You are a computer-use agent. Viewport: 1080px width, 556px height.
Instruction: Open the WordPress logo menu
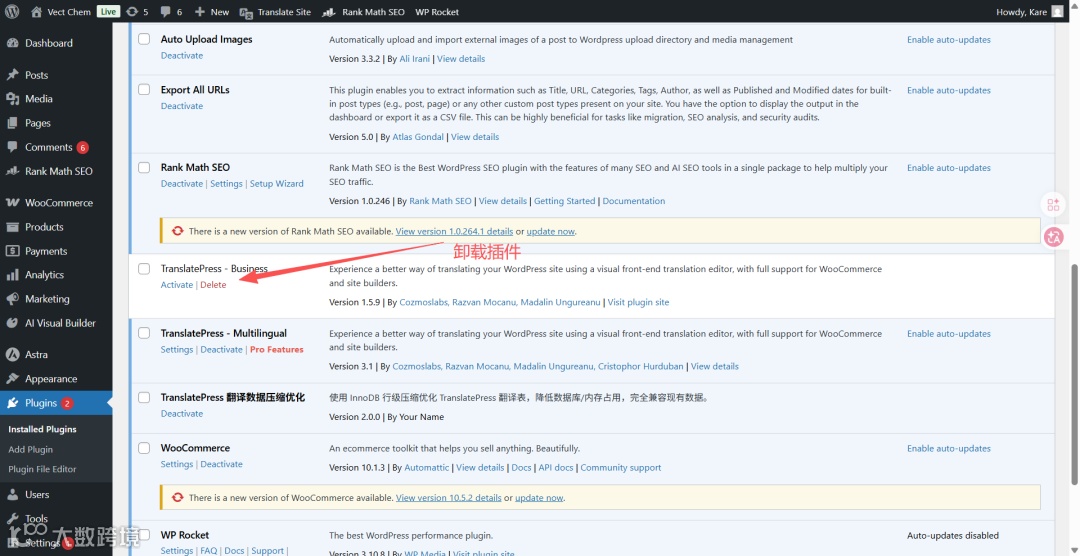[12, 12]
